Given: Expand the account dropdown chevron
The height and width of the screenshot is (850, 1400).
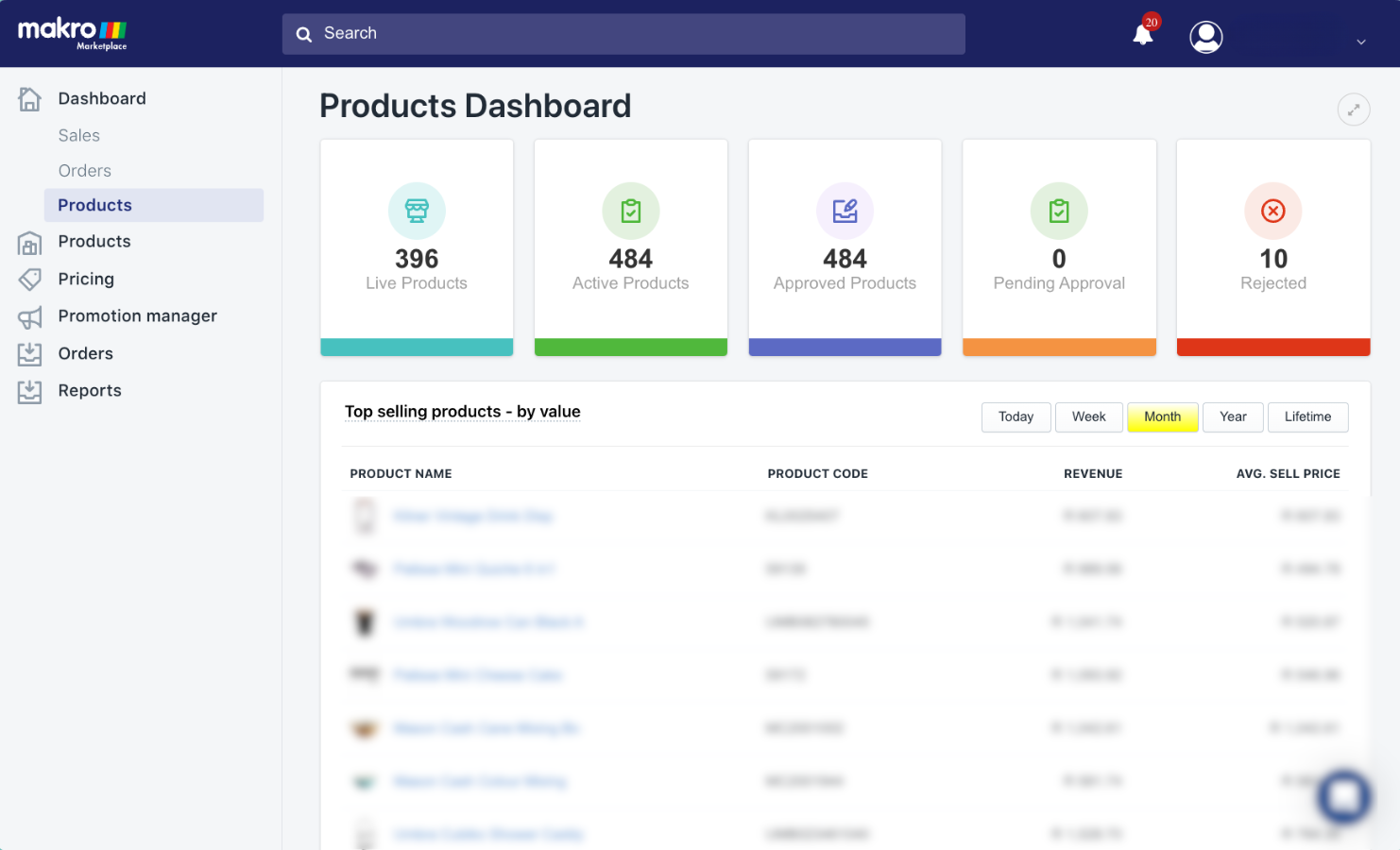Looking at the screenshot, I should coord(1361,42).
